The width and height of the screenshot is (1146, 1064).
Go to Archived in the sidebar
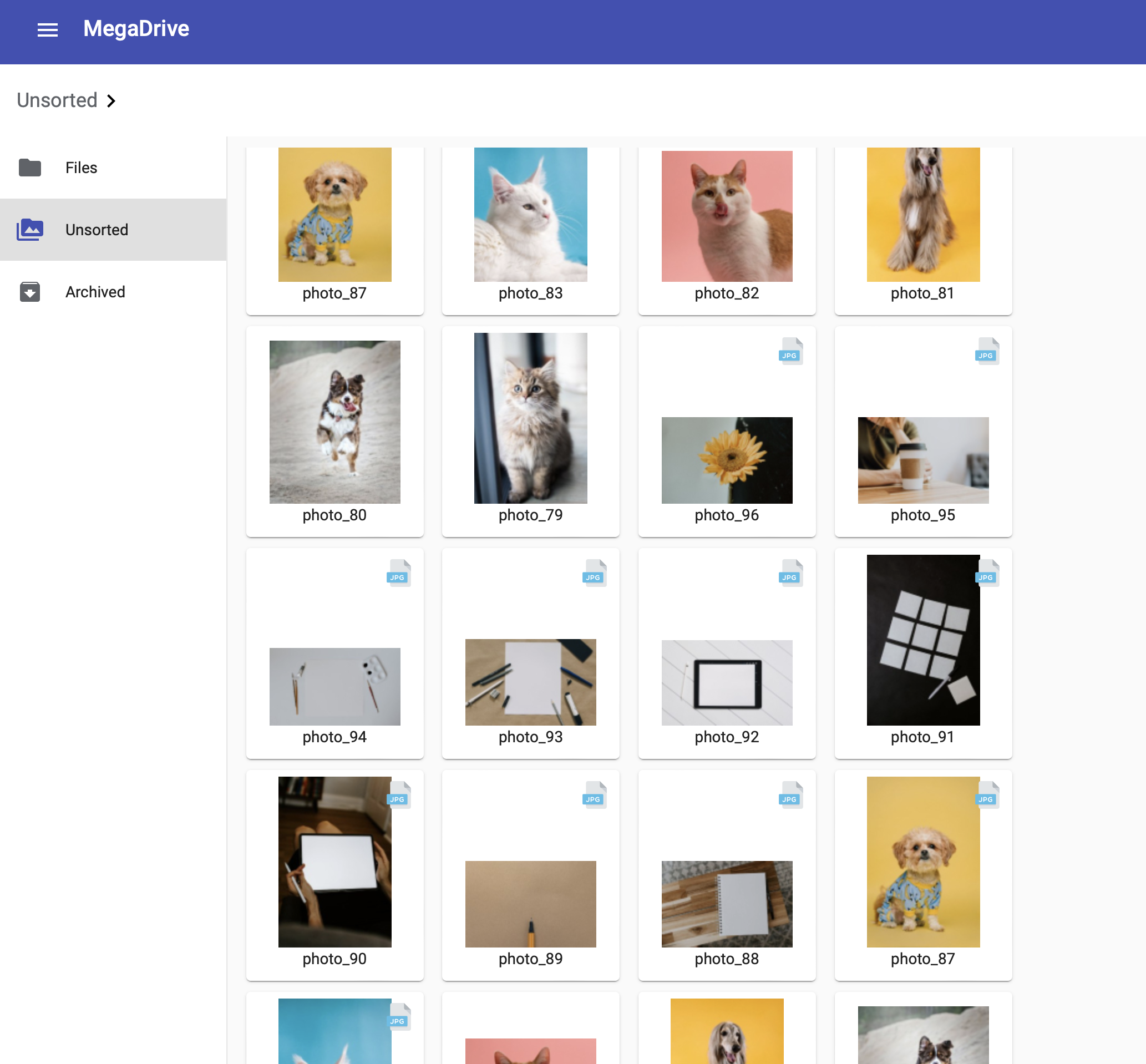113,292
